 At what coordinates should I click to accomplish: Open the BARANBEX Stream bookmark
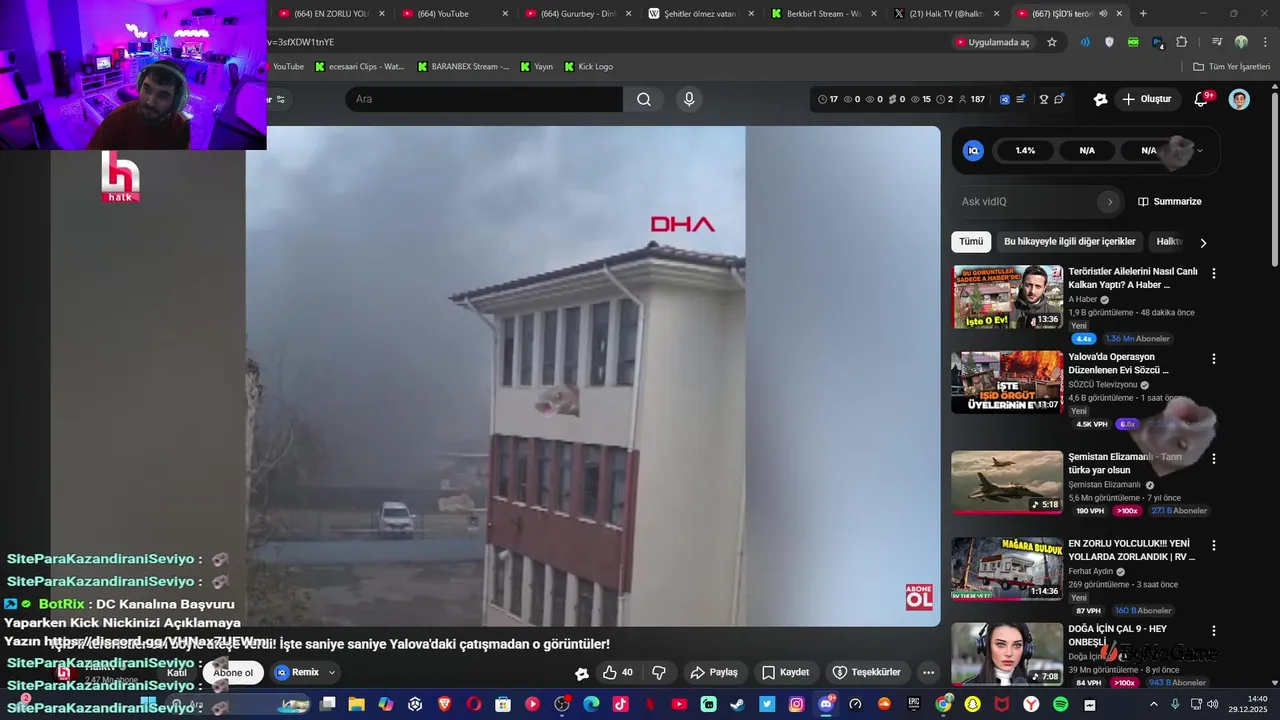[465, 67]
